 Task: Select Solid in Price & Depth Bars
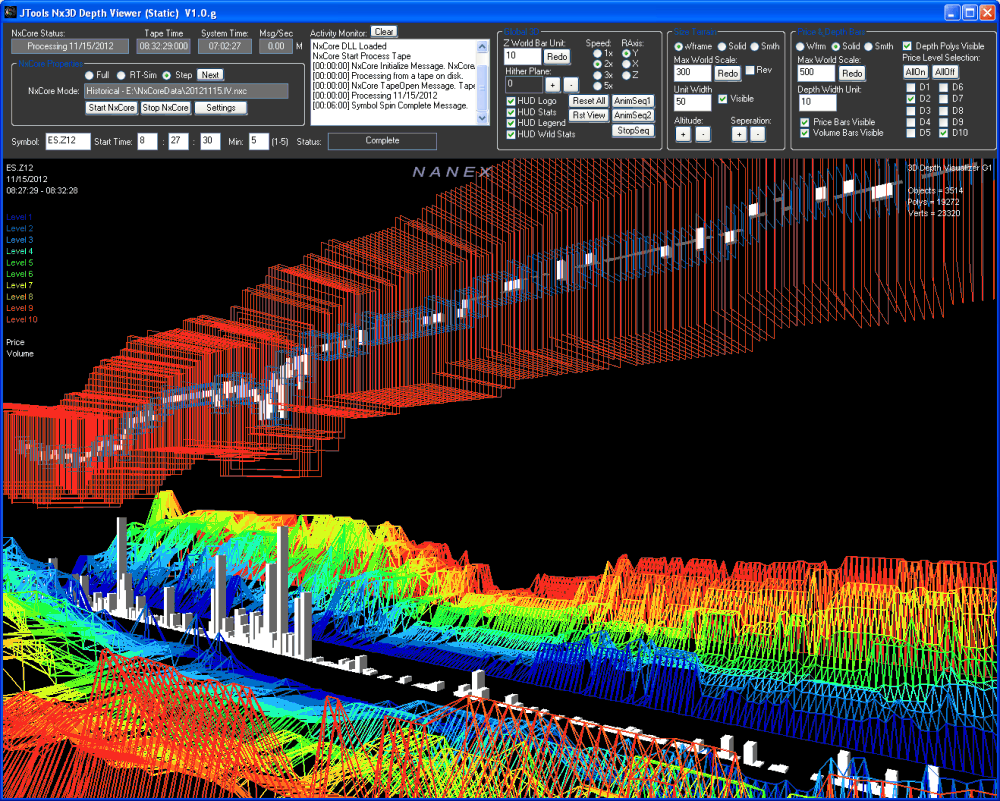click(835, 47)
